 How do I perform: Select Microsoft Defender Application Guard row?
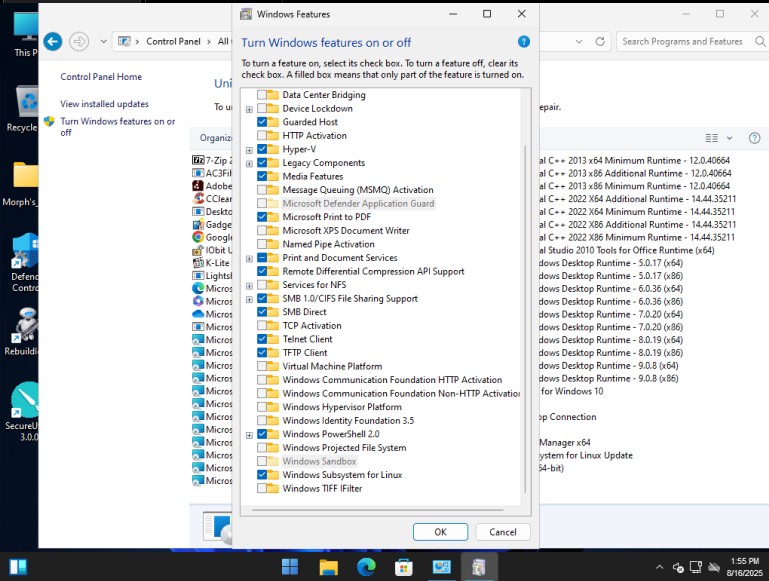pyautogui.click(x=358, y=203)
